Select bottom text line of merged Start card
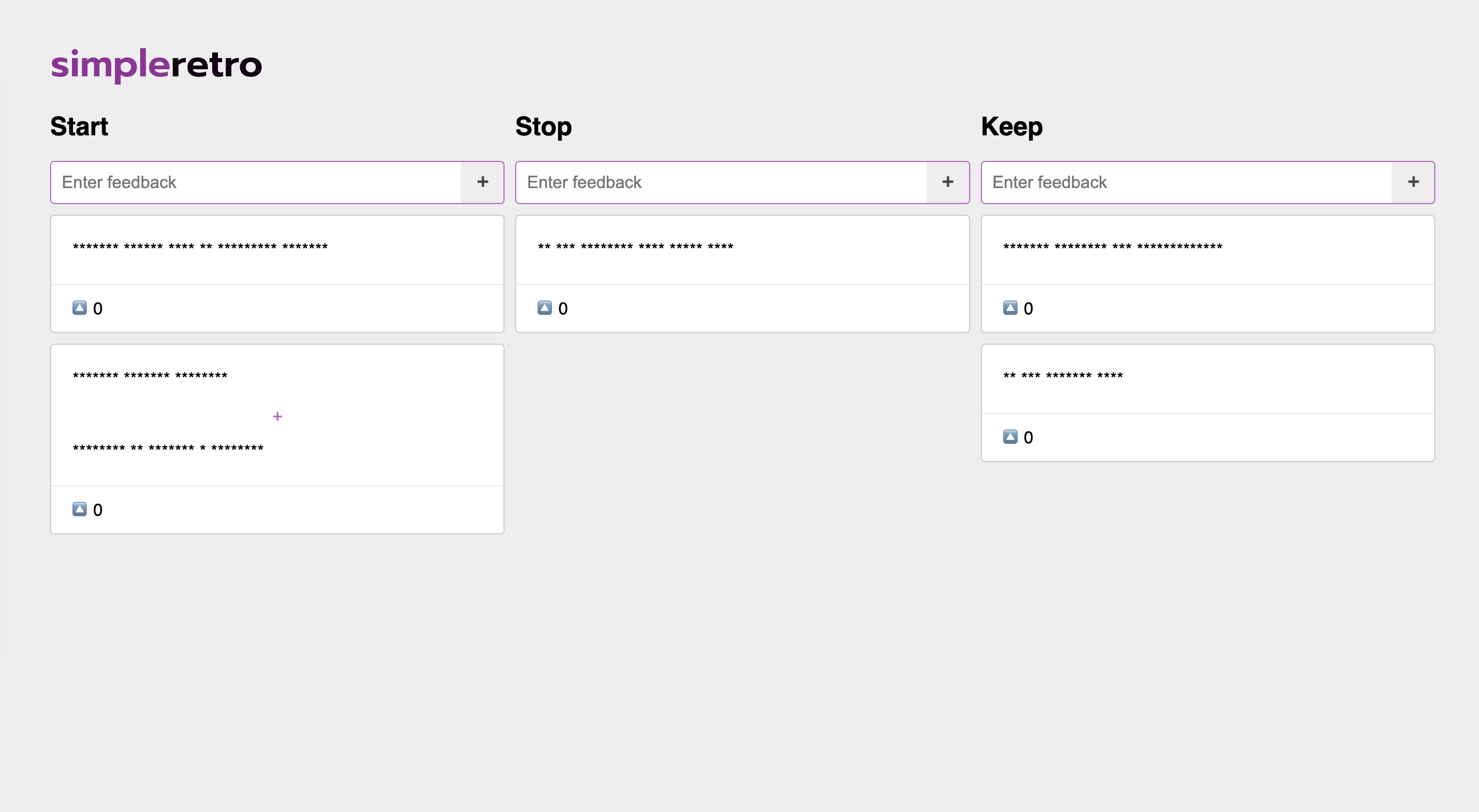 168,448
